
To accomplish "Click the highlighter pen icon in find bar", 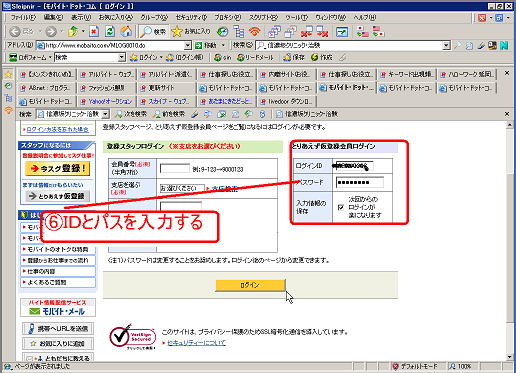I will tap(195, 114).
